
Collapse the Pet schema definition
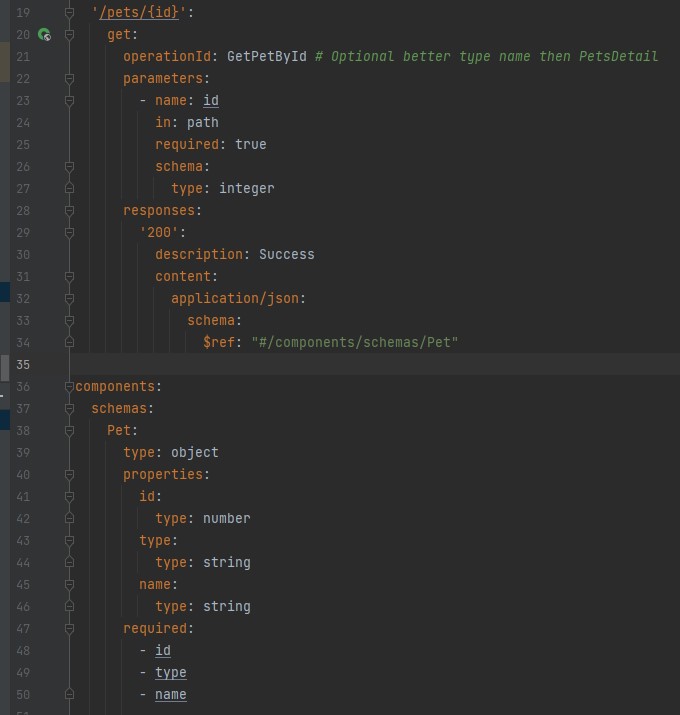69,430
